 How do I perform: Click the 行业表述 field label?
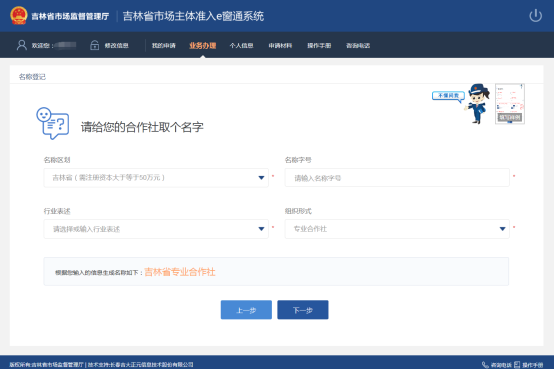tap(57, 211)
